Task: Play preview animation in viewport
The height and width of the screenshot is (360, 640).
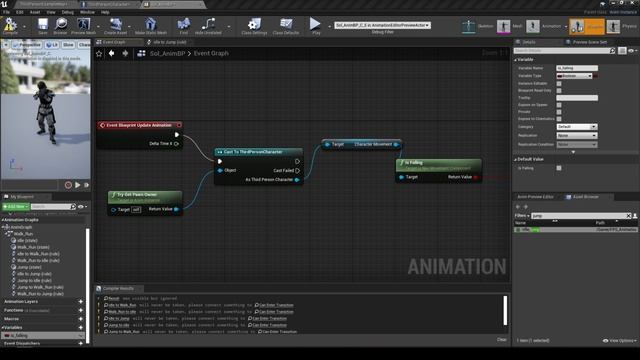Action: coord(78,185)
